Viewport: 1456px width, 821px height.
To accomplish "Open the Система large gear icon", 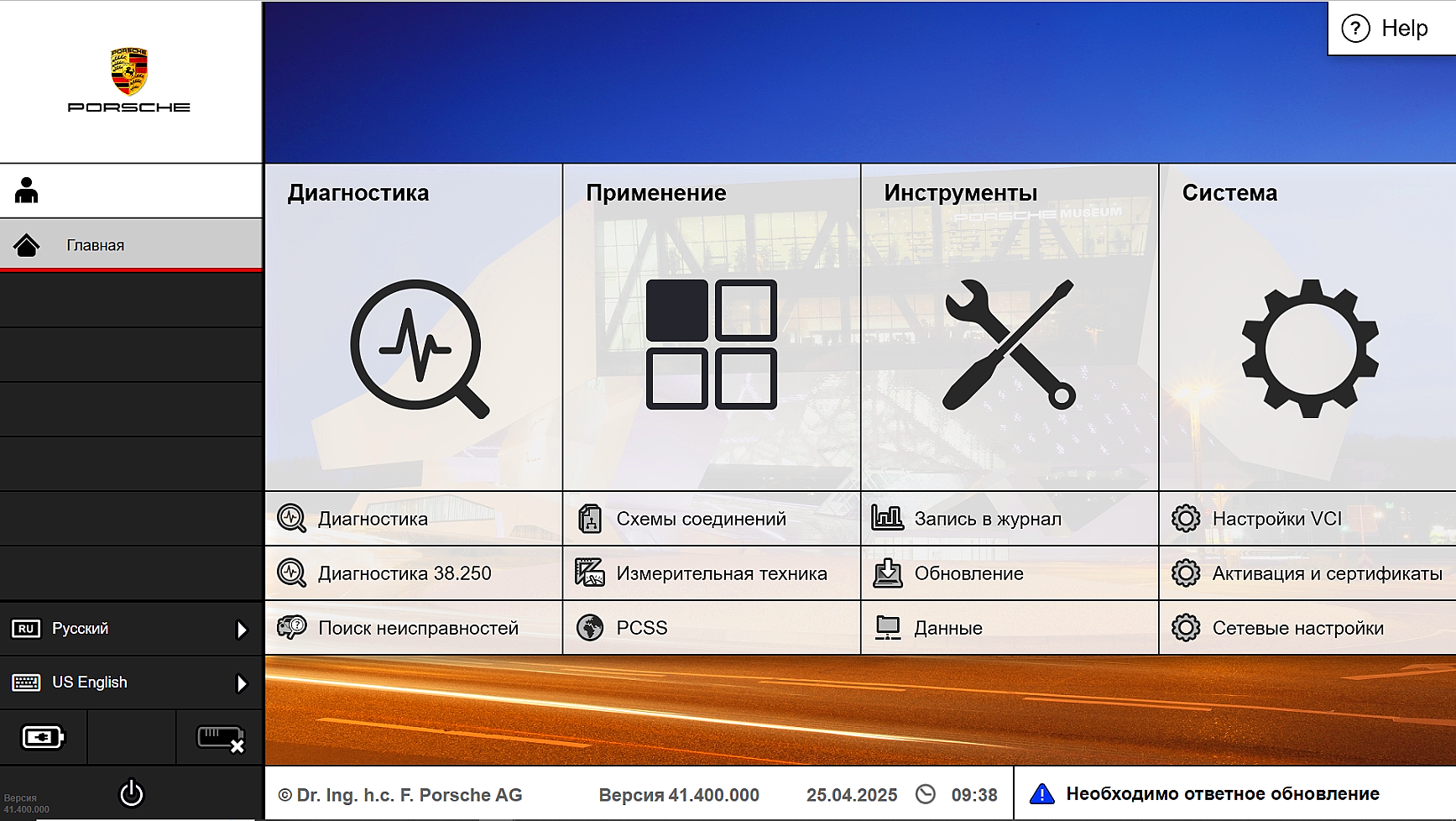I will [x=1310, y=348].
